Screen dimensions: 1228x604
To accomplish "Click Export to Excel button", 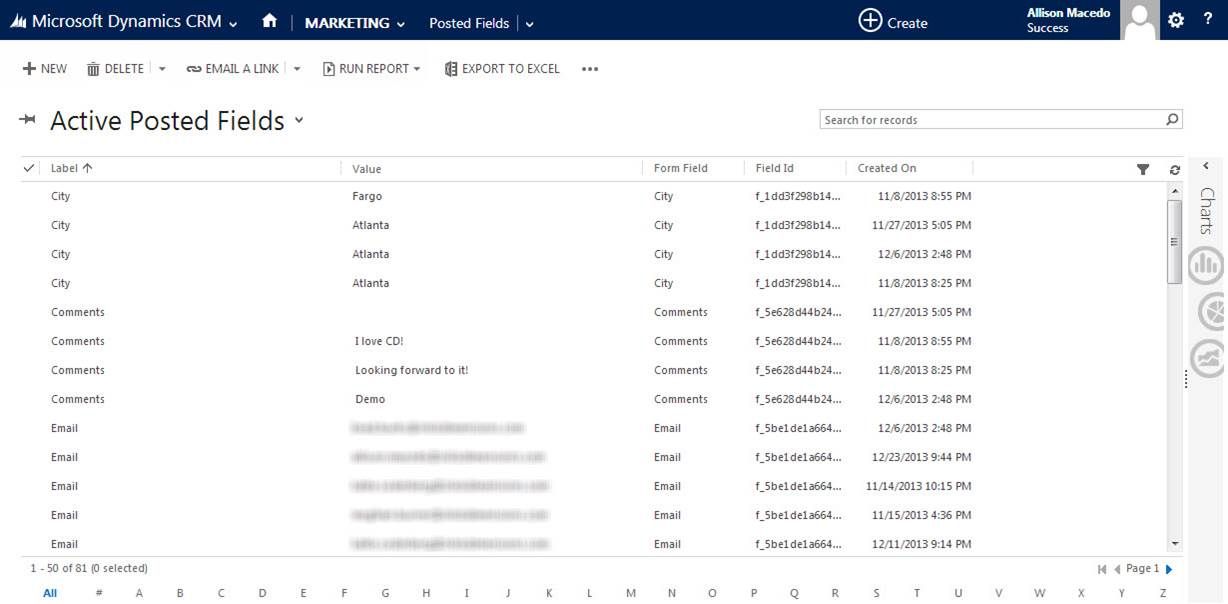I will coord(502,69).
